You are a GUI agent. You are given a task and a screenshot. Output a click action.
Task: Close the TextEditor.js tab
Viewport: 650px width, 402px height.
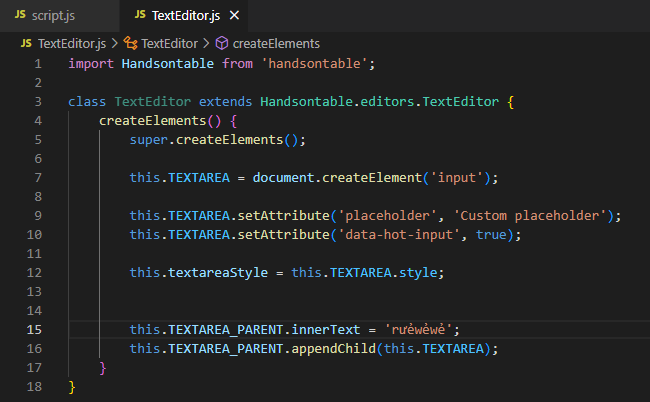click(235, 15)
